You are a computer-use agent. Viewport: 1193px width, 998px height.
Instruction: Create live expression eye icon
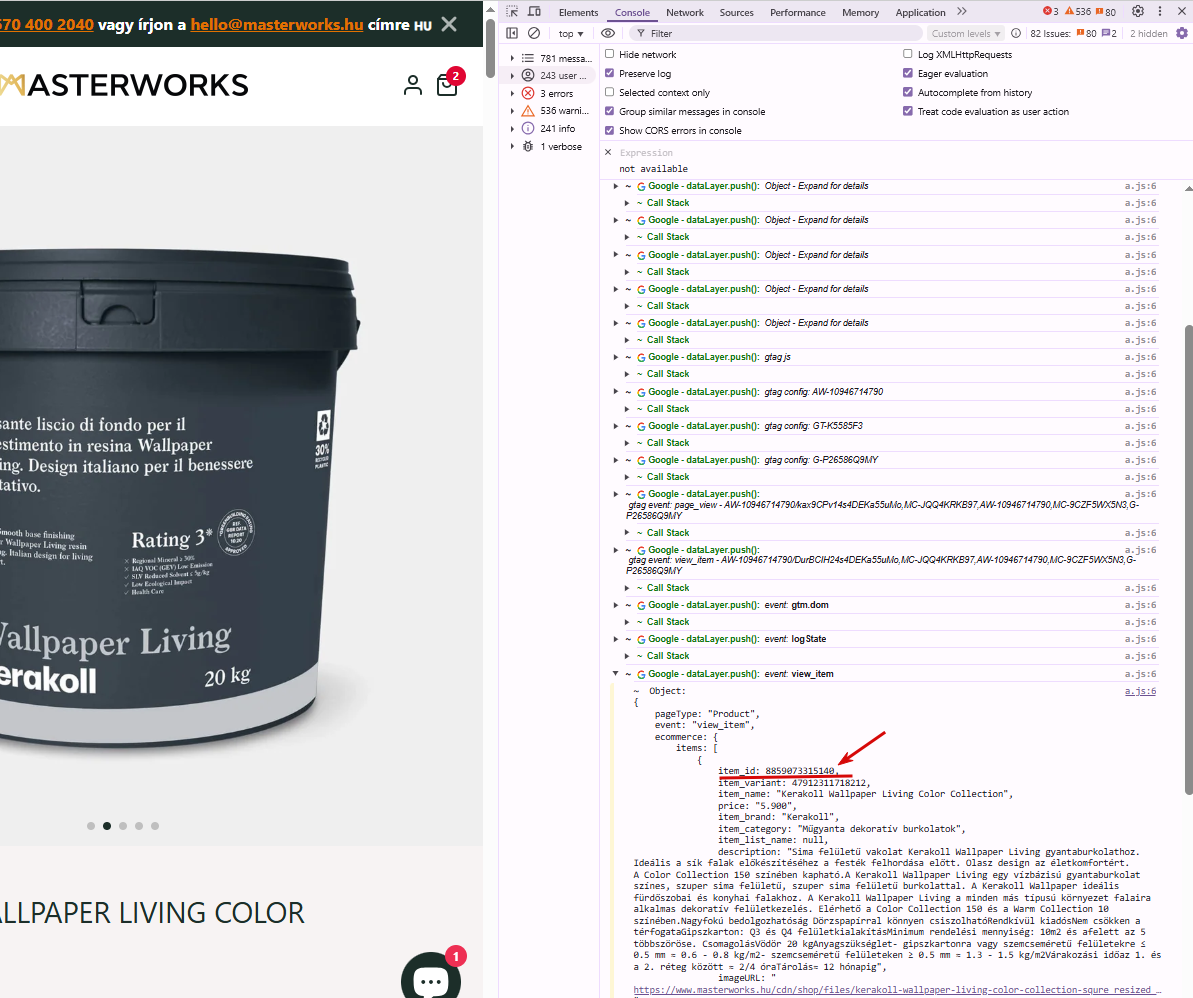click(x=608, y=33)
